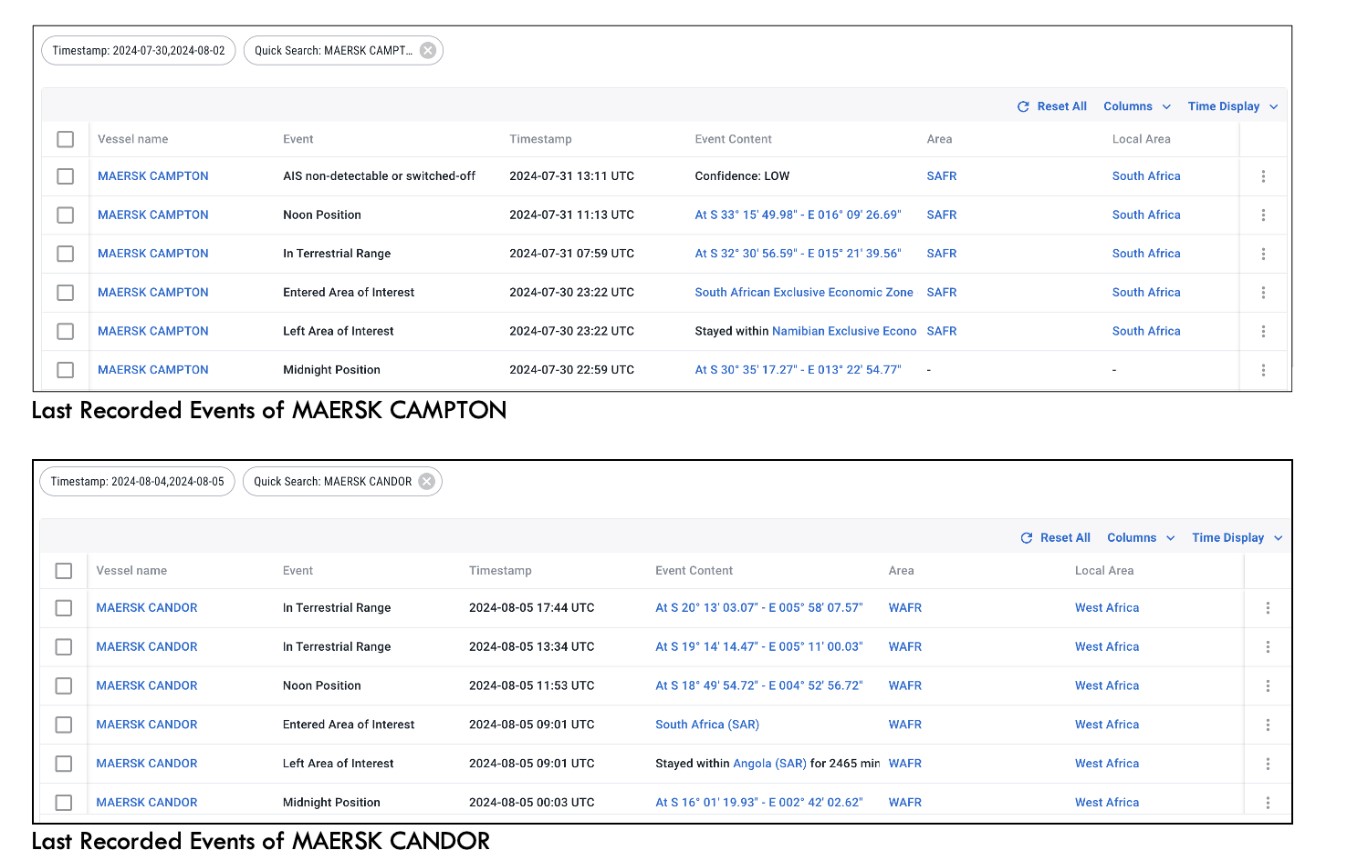Viewport: 1347px width, 860px height.
Task: Tick checkbox for CANDOR Entered Area of Interest
Action: pos(64,725)
